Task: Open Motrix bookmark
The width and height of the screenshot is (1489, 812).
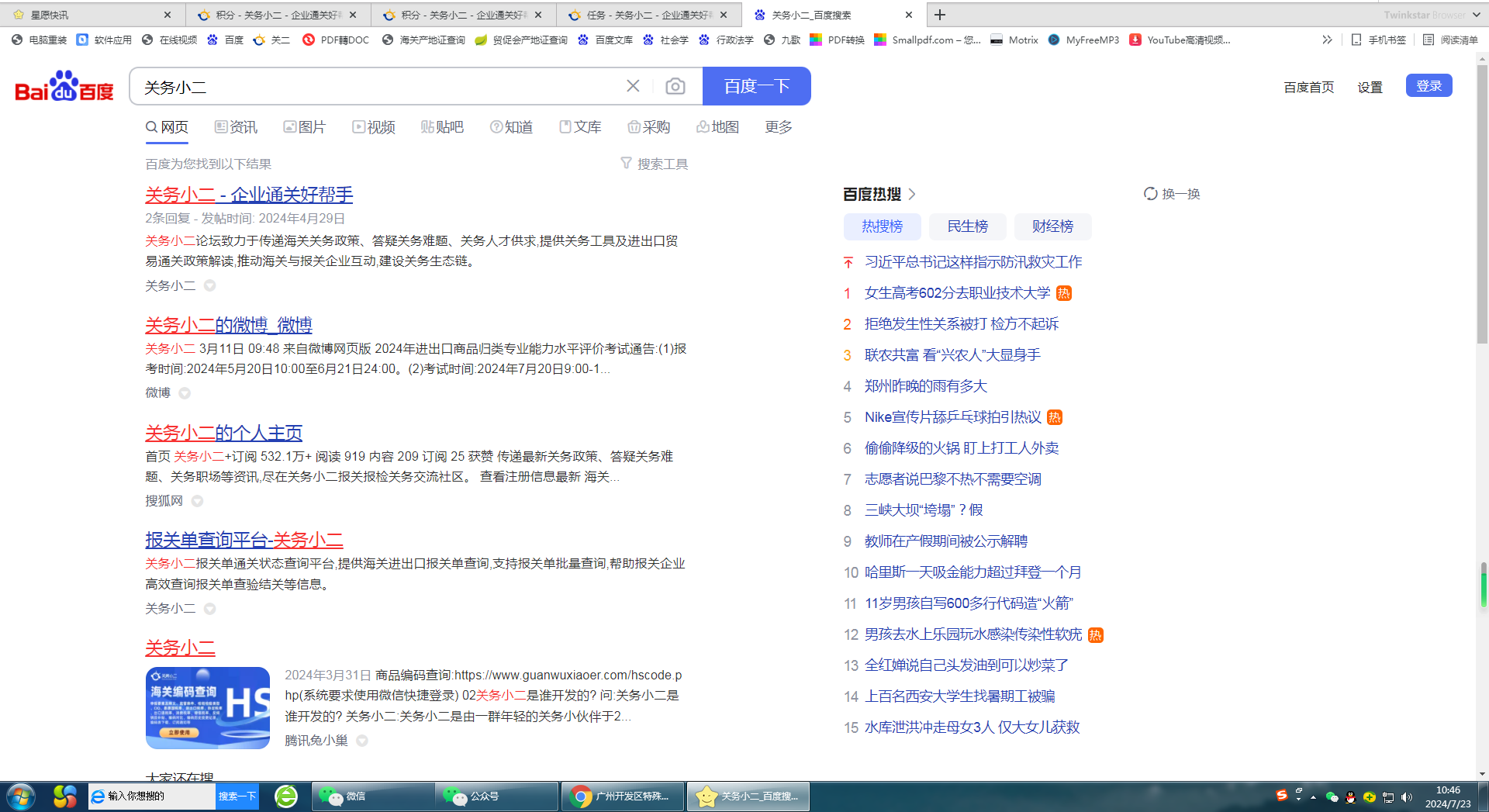Action: (1014, 40)
